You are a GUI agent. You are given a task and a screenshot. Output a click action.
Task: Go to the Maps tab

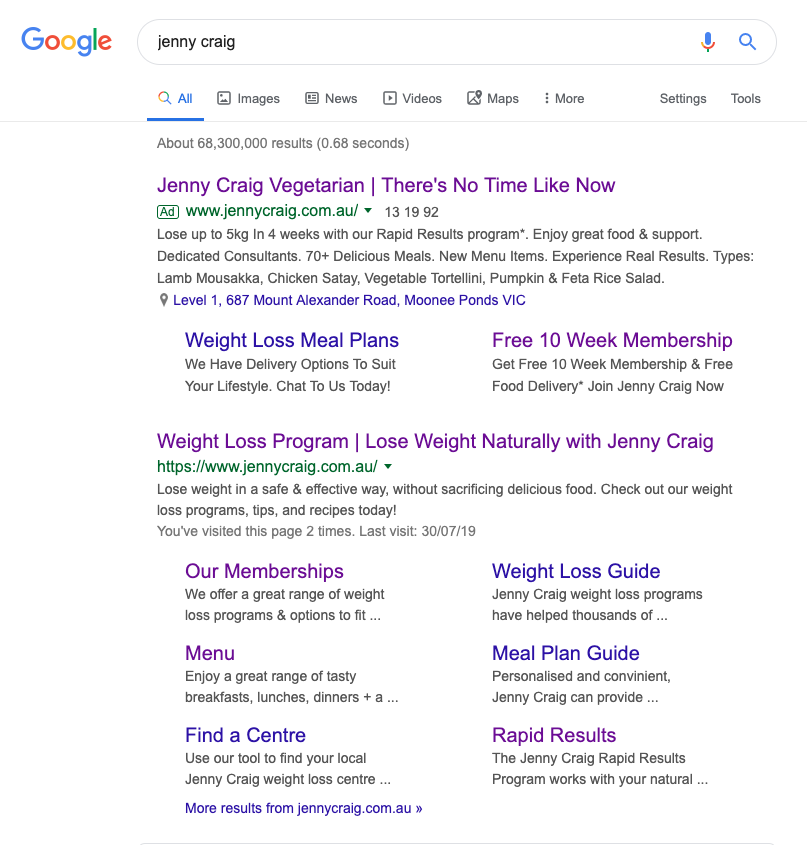[493, 99]
